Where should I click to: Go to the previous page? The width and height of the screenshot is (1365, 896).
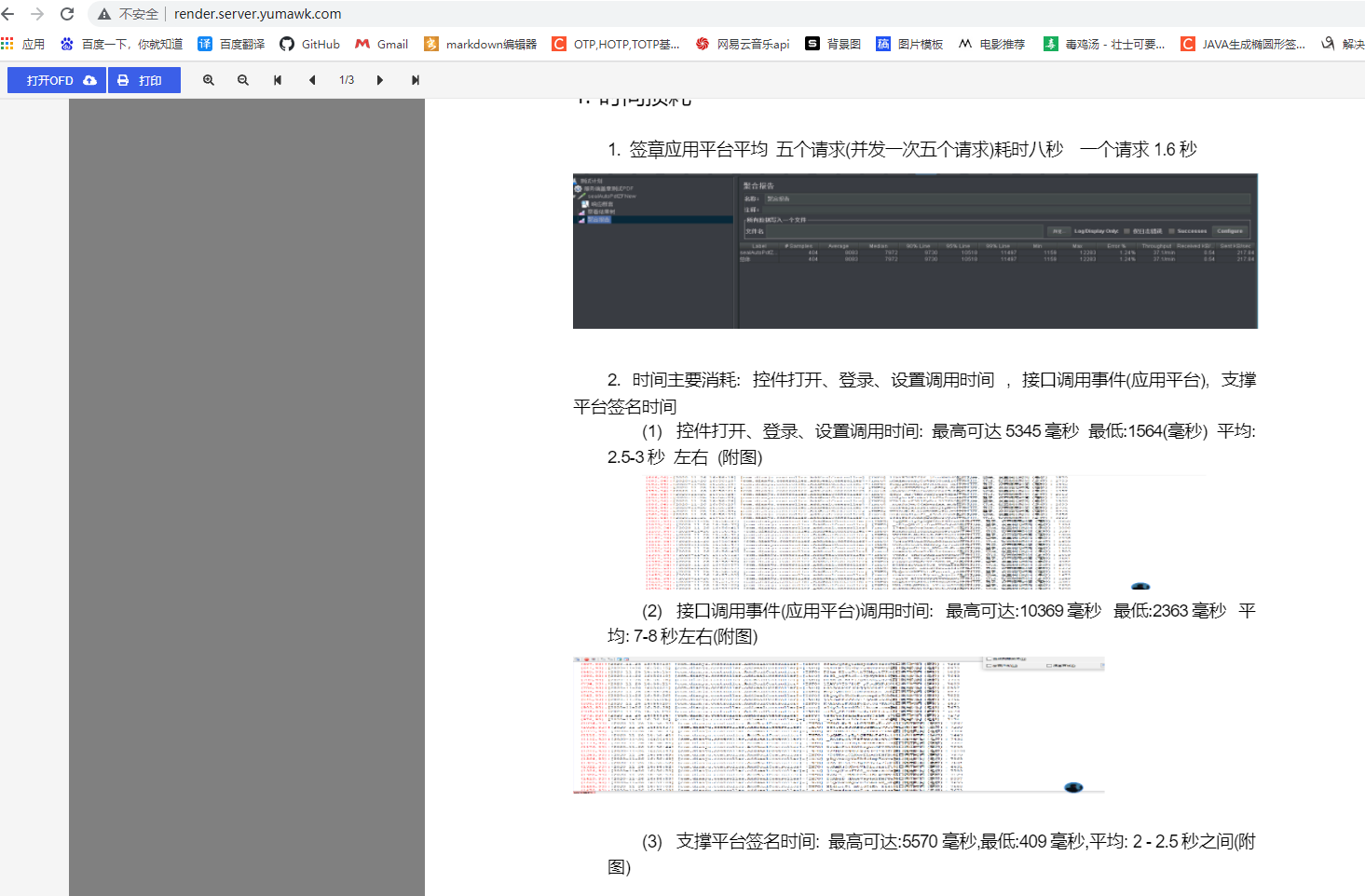(x=312, y=80)
